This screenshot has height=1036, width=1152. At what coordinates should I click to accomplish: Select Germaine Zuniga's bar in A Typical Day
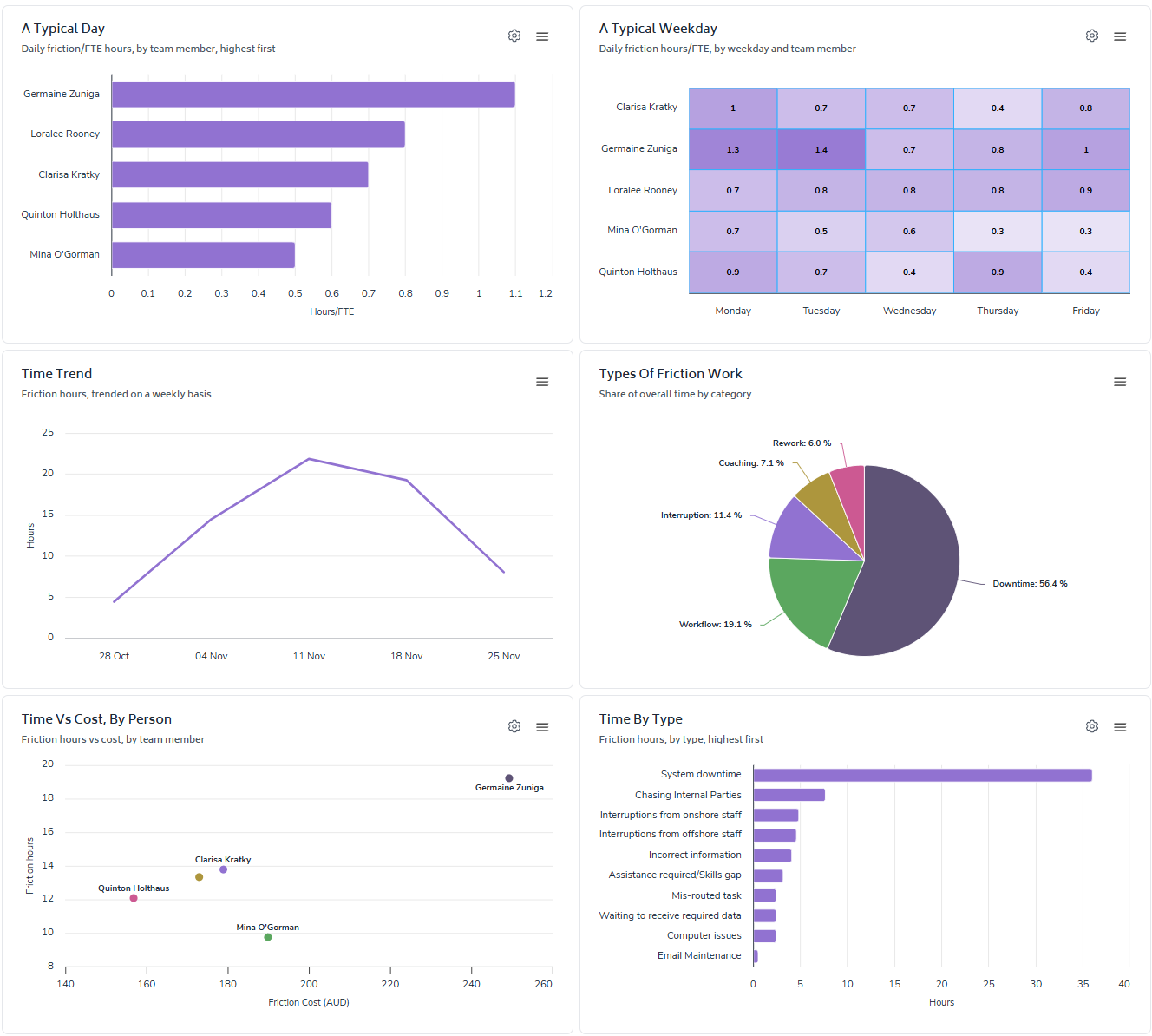coord(313,95)
